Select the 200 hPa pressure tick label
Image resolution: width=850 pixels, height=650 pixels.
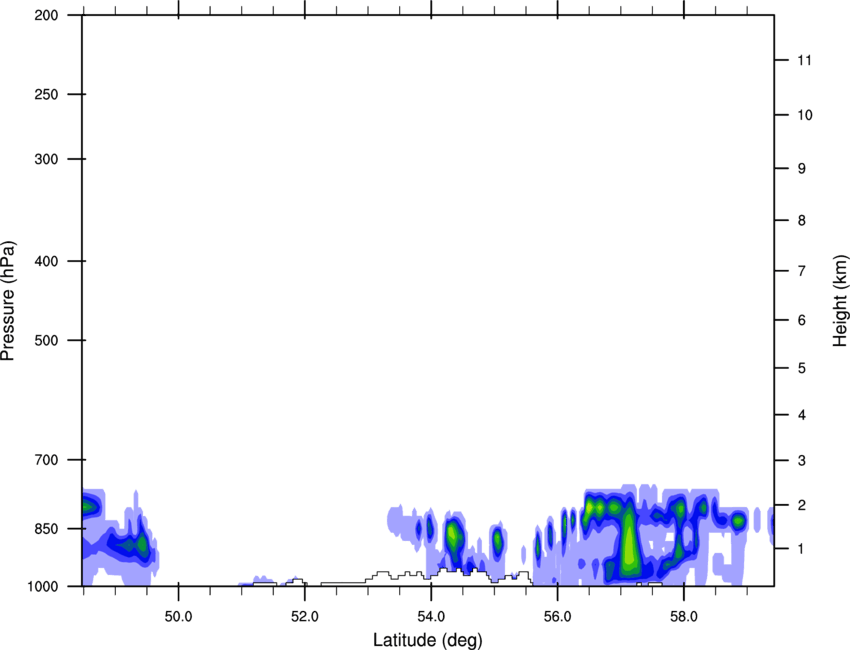[45, 16]
